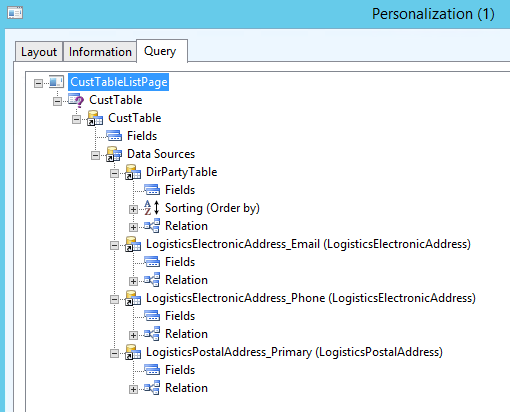Select the LogisticsElectronicAddress_Phone tree item
This screenshot has height=412, width=510.
311,298
